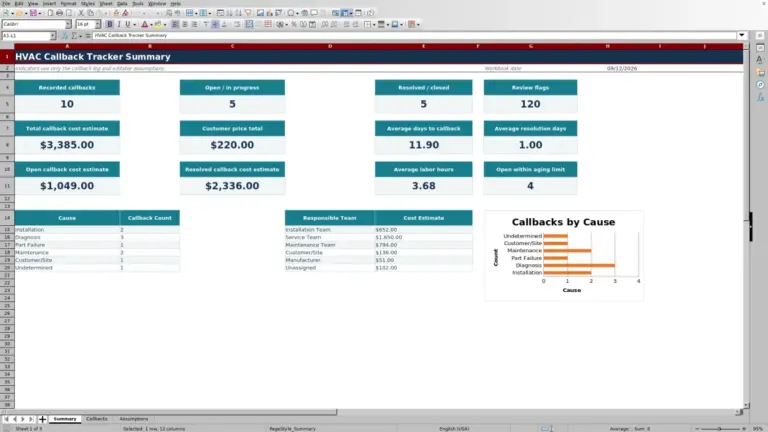
Task: Jump to the last sheet tab arrow
Action: [31, 419]
